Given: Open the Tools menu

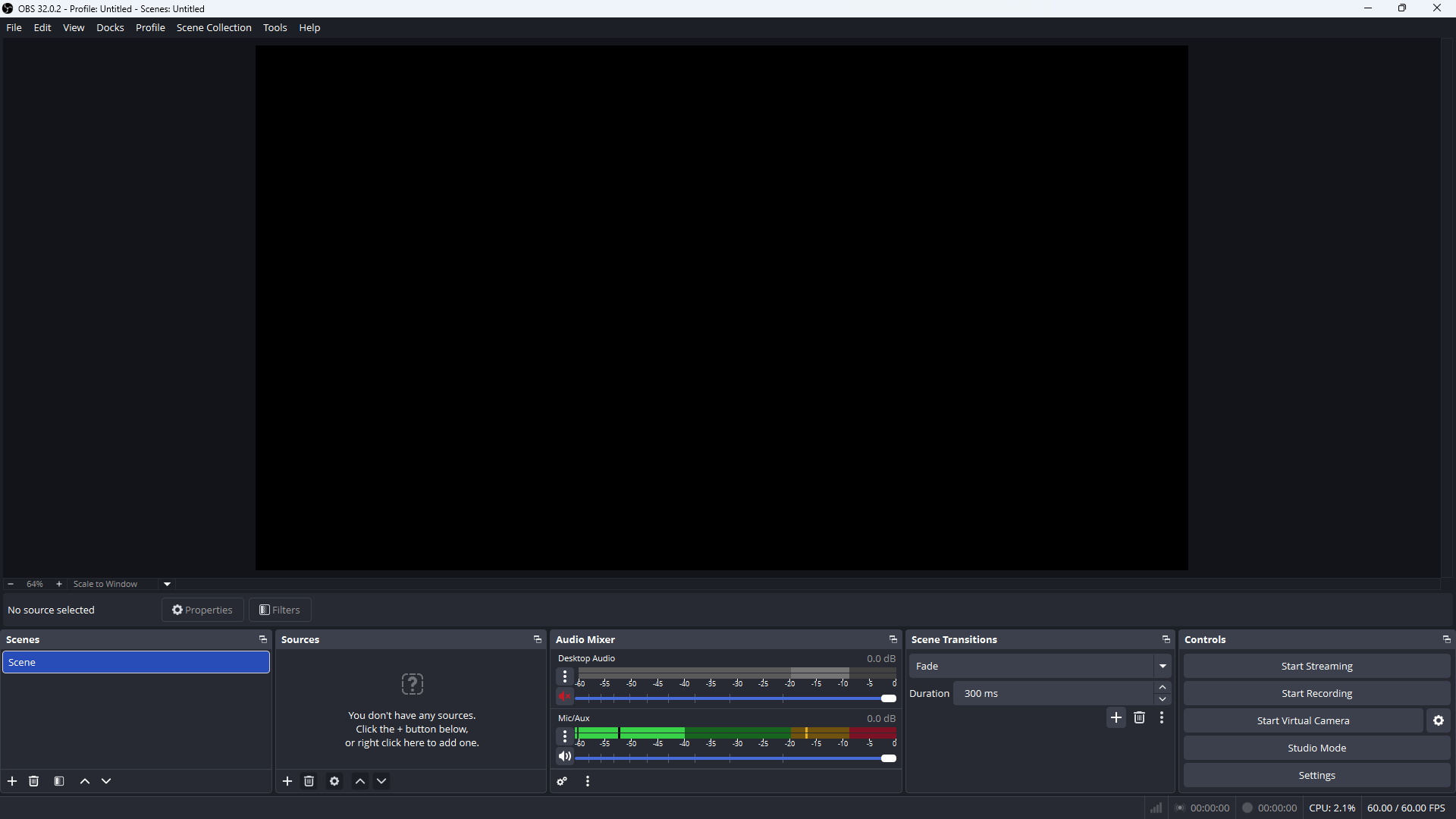Looking at the screenshot, I should (x=275, y=27).
